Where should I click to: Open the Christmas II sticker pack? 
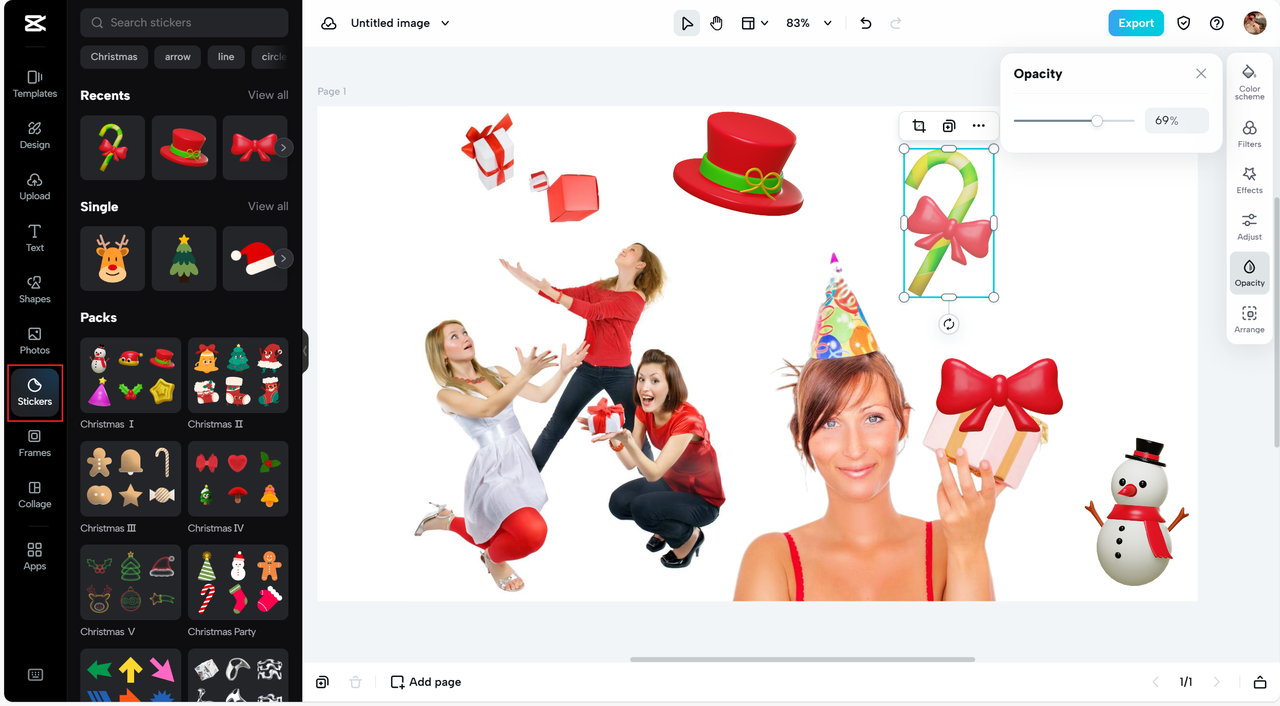[238, 375]
